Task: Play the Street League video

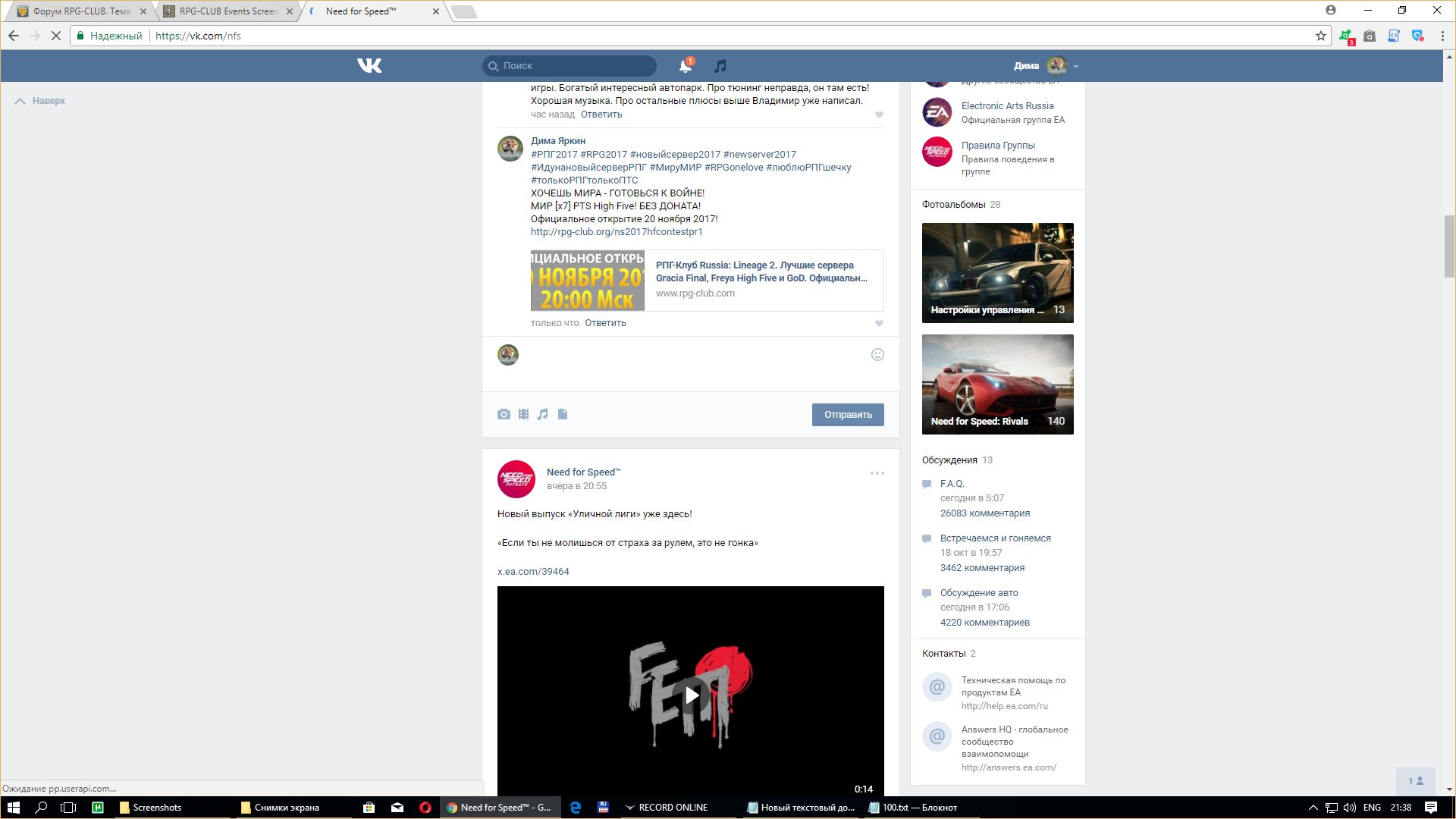Action: (691, 695)
